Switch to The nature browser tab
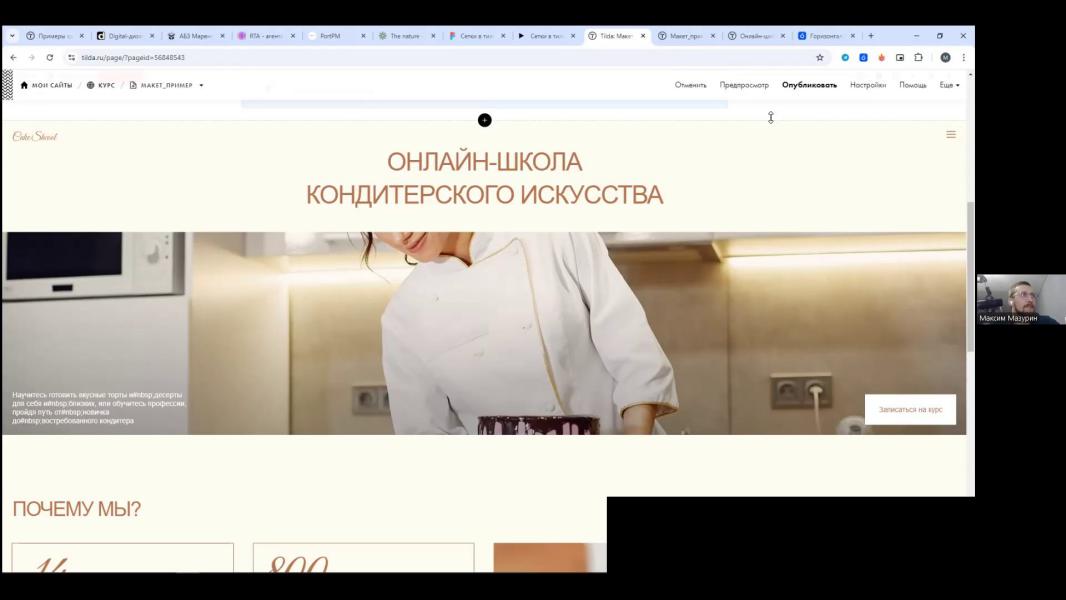Viewport: 1066px width, 600px height. tap(404, 36)
